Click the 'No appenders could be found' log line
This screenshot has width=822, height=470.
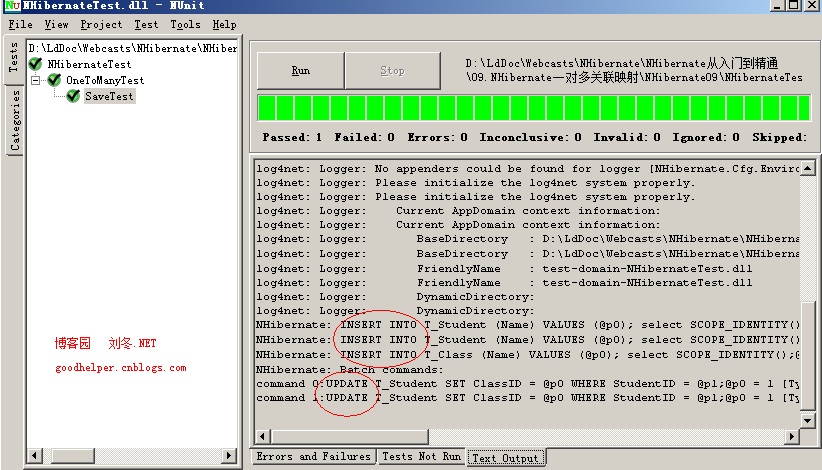click(x=527, y=169)
